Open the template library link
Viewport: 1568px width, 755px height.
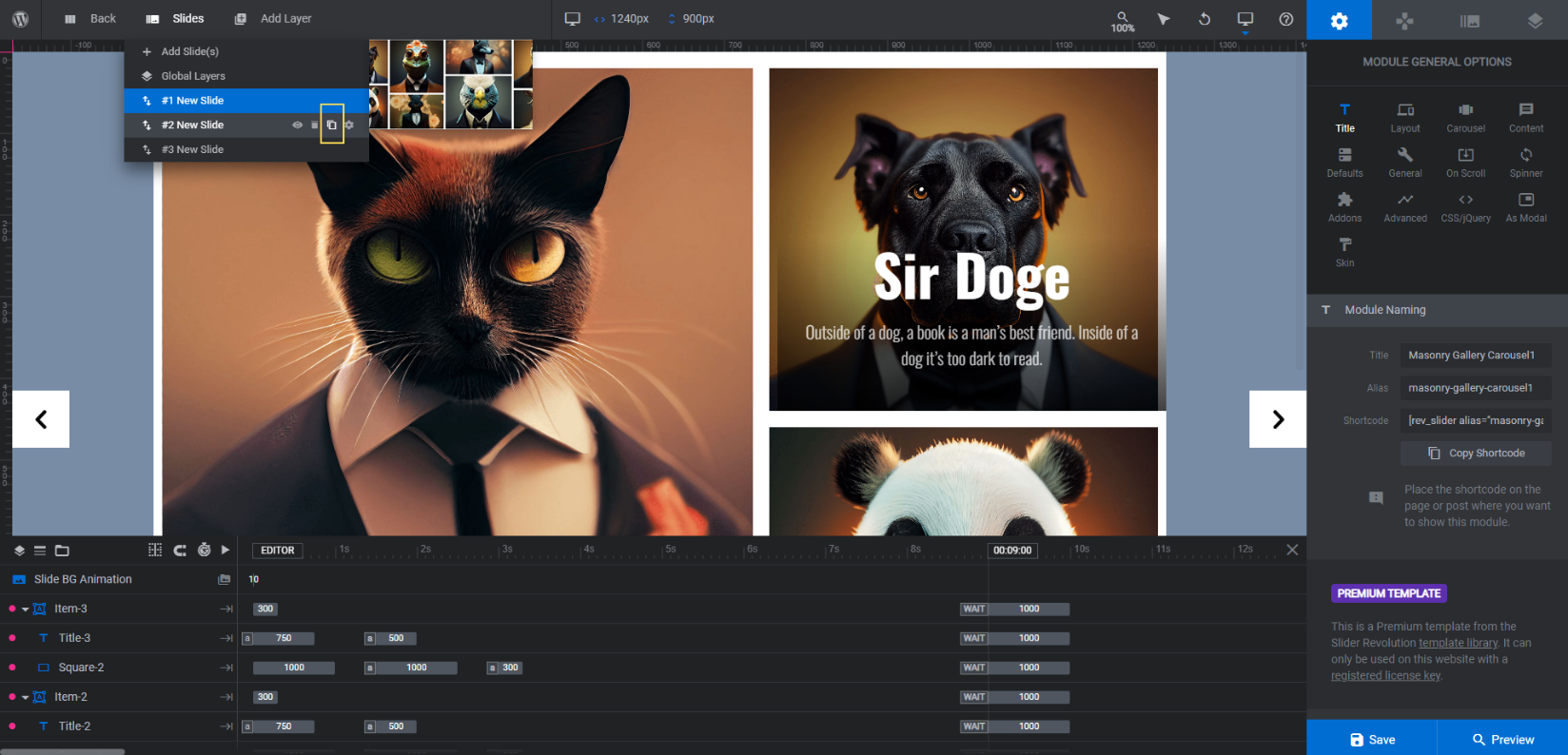(1459, 643)
